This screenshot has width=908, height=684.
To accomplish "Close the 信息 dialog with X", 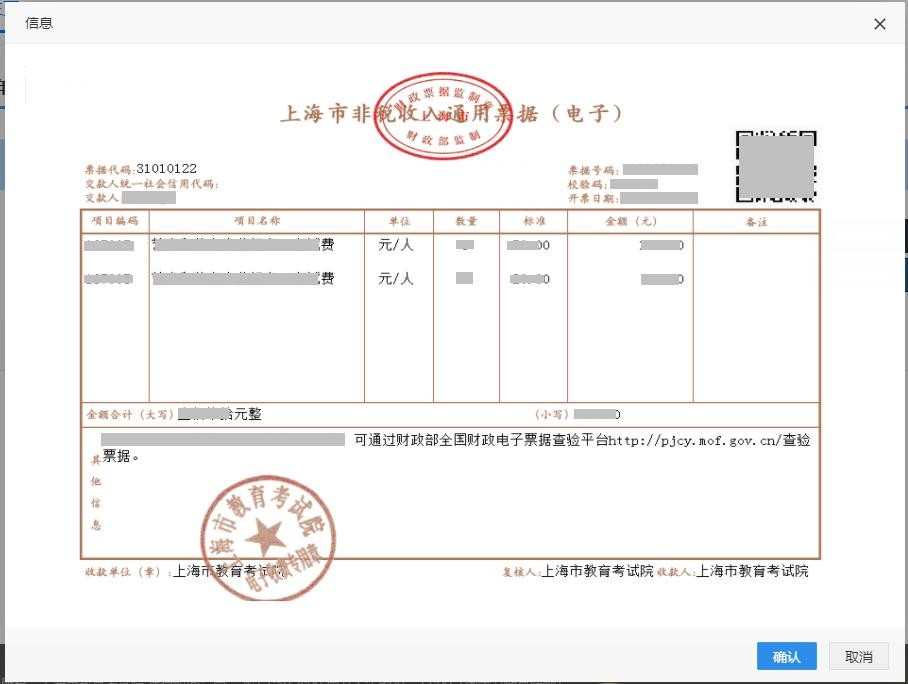I will coord(880,24).
